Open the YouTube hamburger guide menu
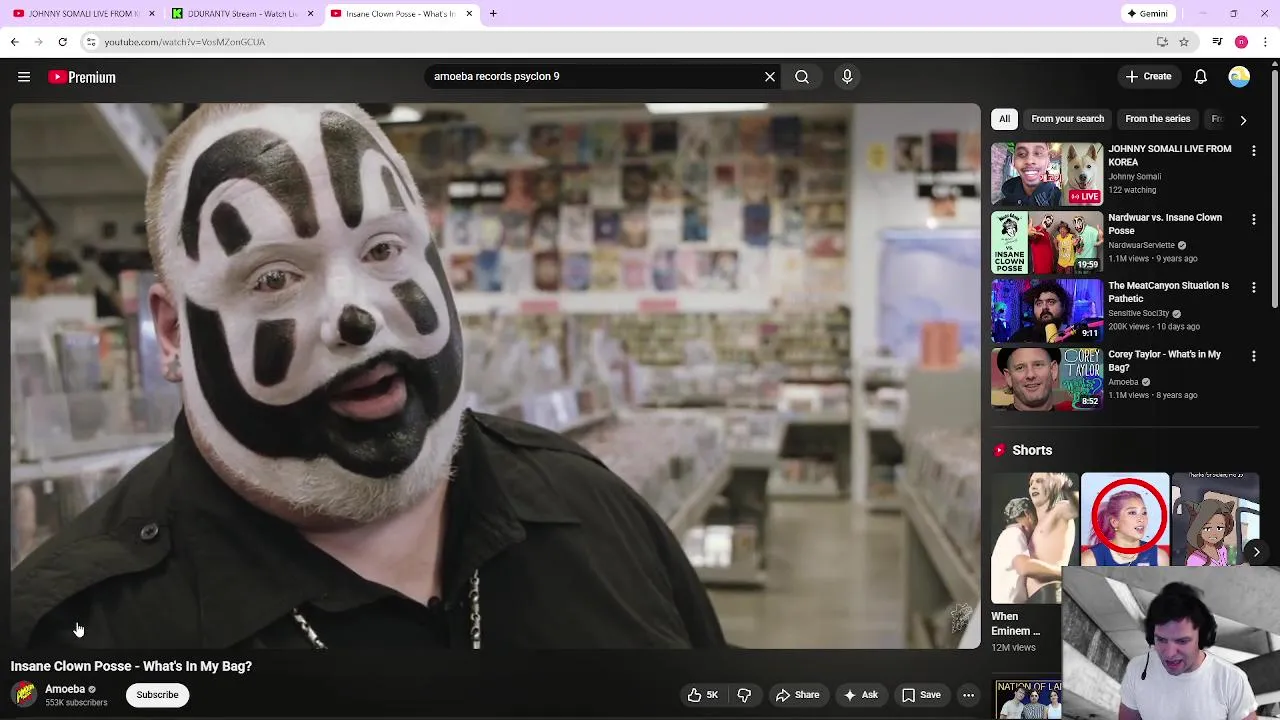The width and height of the screenshot is (1280, 720). click(24, 77)
